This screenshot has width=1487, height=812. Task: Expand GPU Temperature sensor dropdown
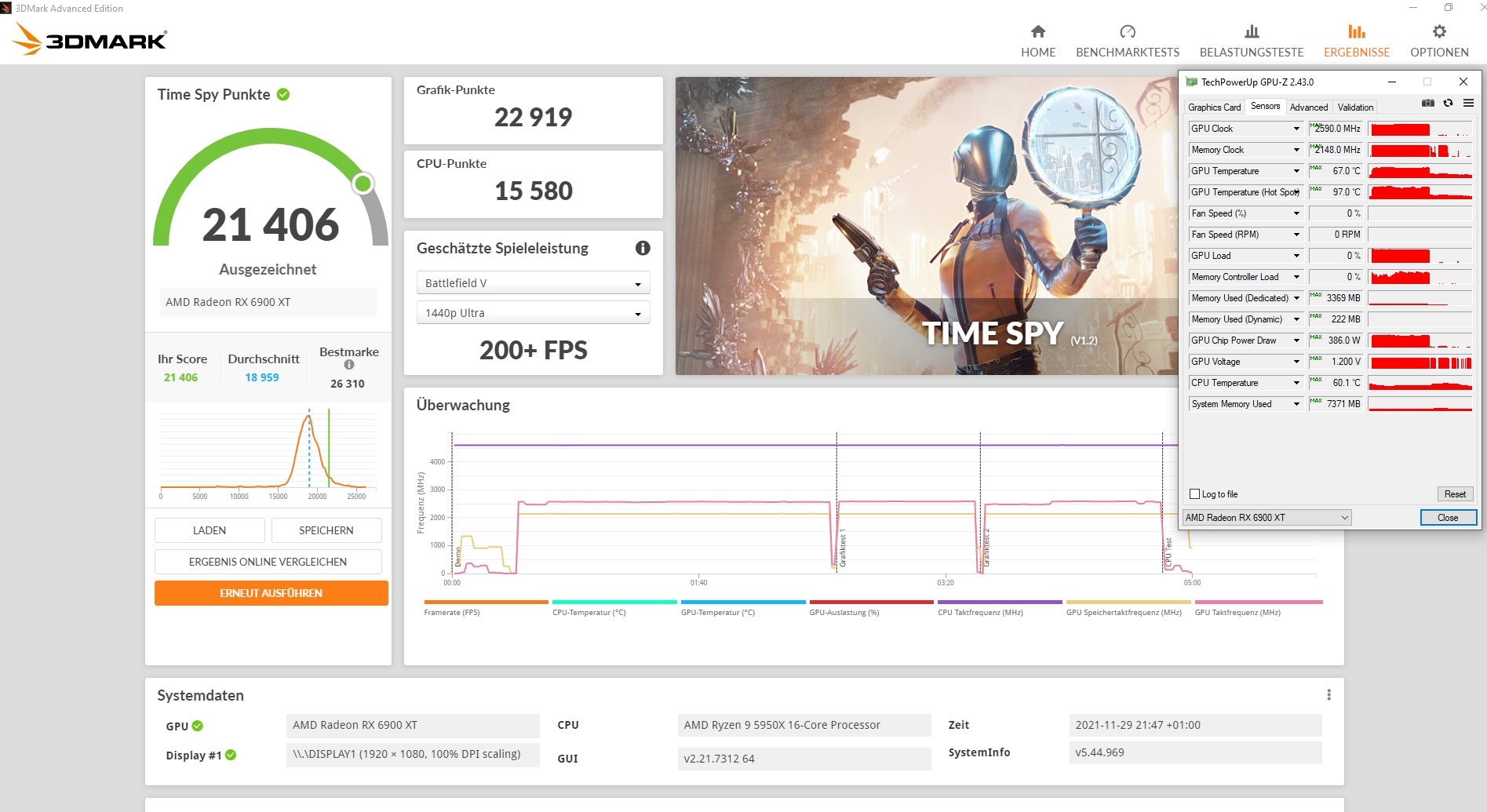tap(1296, 171)
